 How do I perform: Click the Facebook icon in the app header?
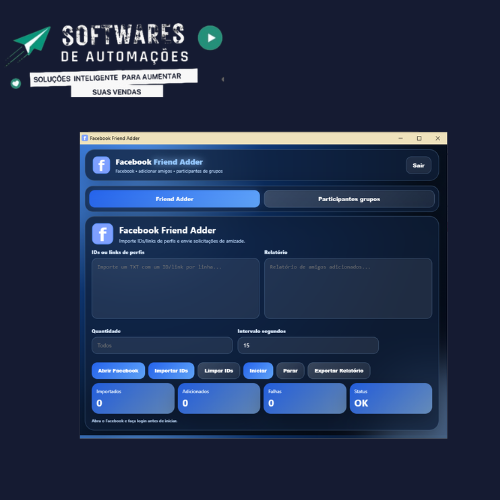coord(101,165)
